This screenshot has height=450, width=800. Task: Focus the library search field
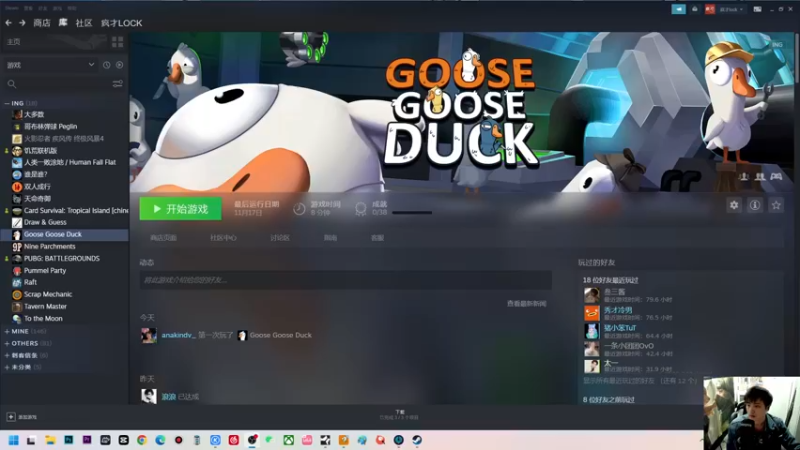(x=56, y=84)
